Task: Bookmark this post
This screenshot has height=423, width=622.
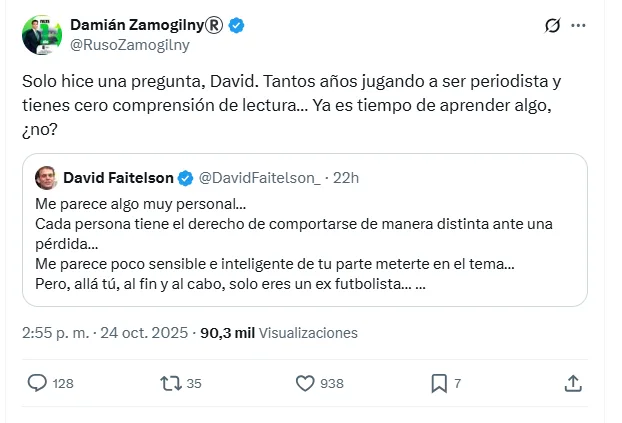Action: tap(438, 383)
